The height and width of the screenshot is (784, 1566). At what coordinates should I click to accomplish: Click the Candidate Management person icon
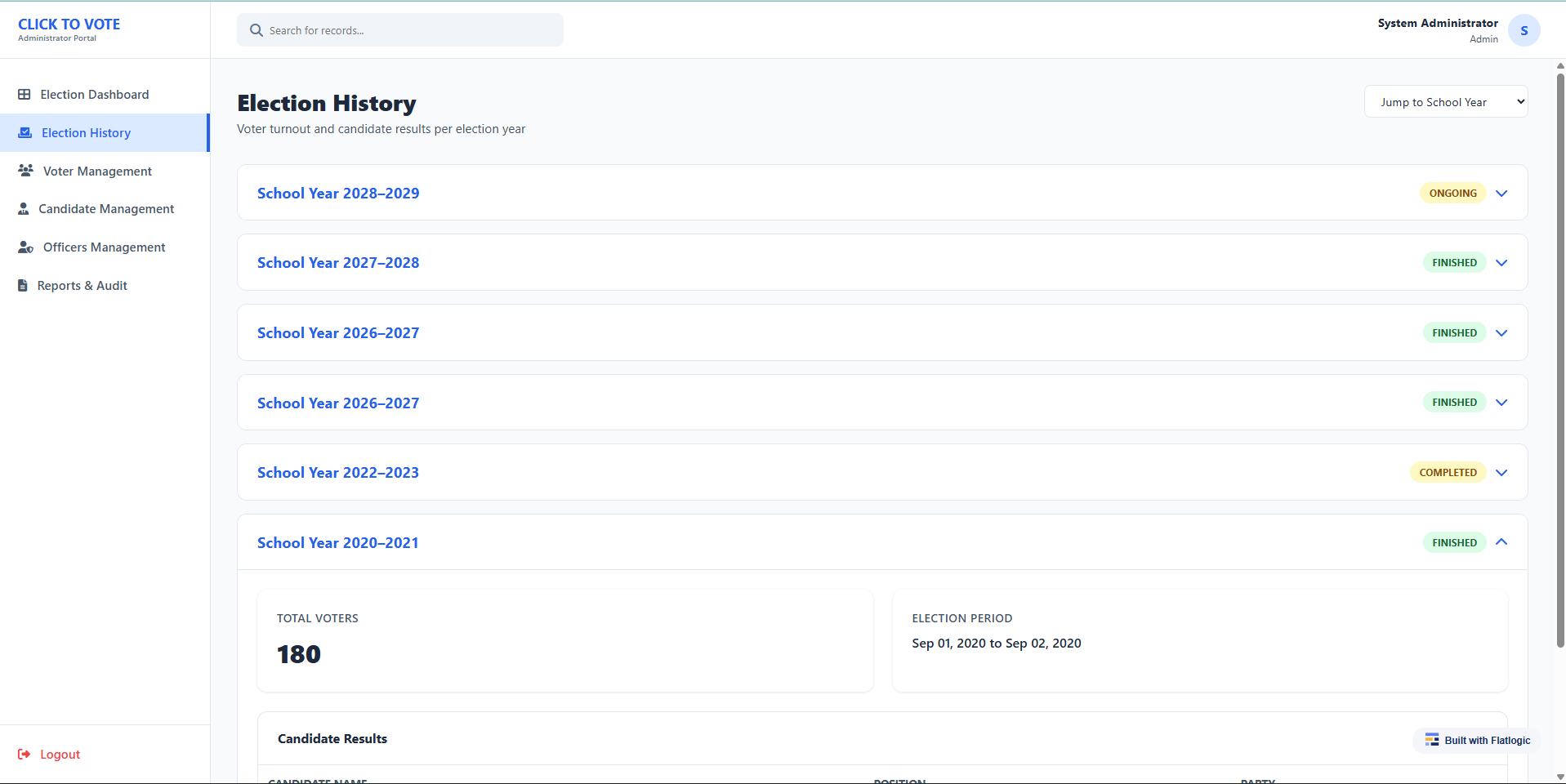point(24,209)
